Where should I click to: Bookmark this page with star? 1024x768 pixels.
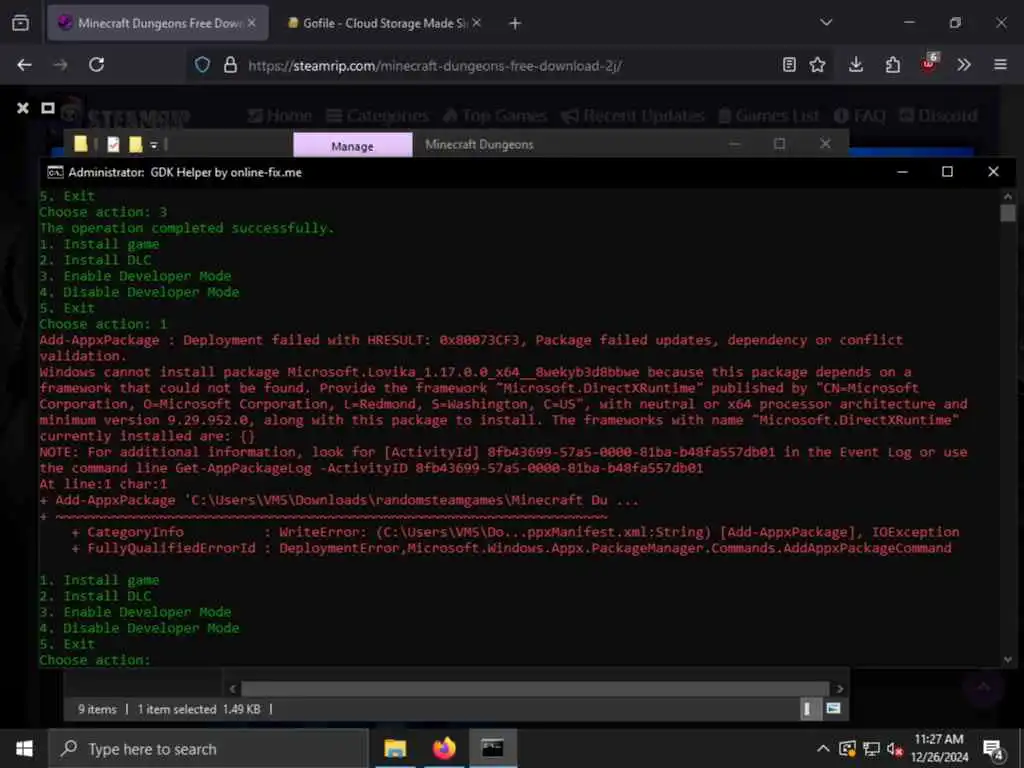point(817,65)
